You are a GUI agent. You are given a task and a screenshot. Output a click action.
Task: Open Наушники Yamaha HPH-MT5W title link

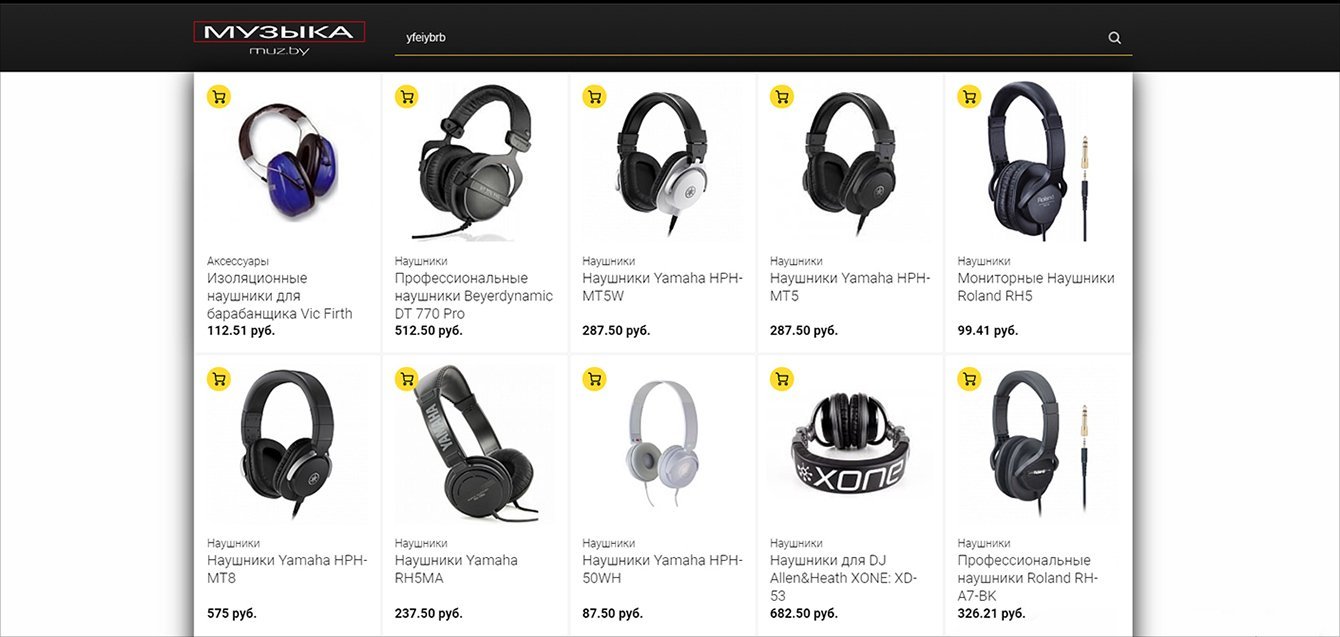tap(662, 287)
